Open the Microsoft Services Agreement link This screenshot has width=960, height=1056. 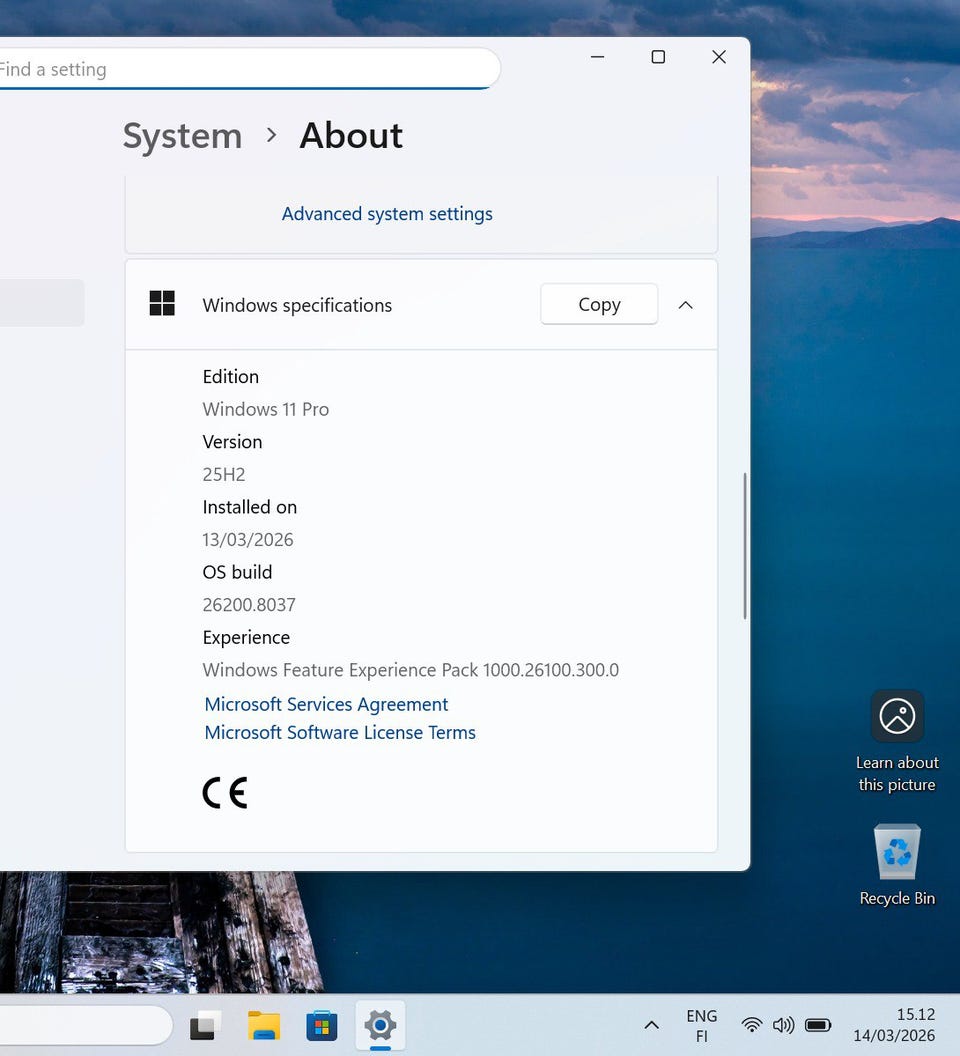tap(326, 704)
